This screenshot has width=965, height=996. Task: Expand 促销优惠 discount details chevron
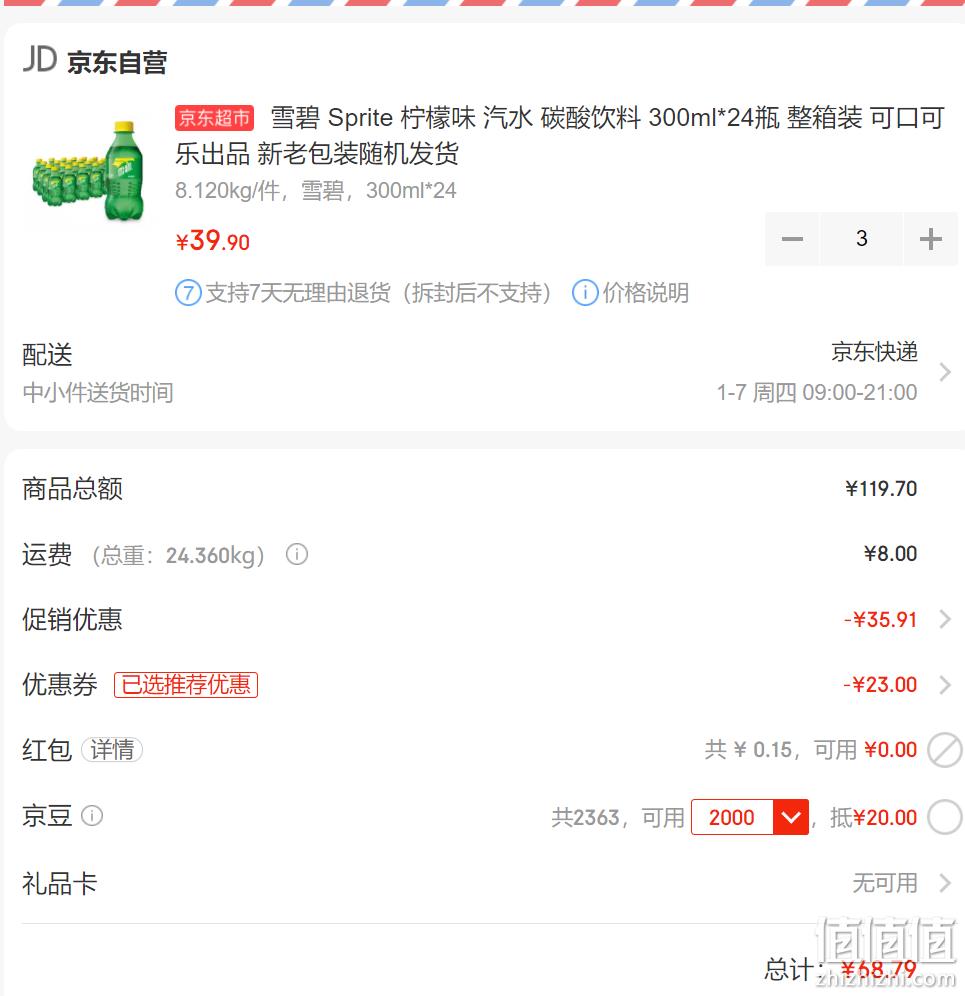pyautogui.click(x=945, y=619)
